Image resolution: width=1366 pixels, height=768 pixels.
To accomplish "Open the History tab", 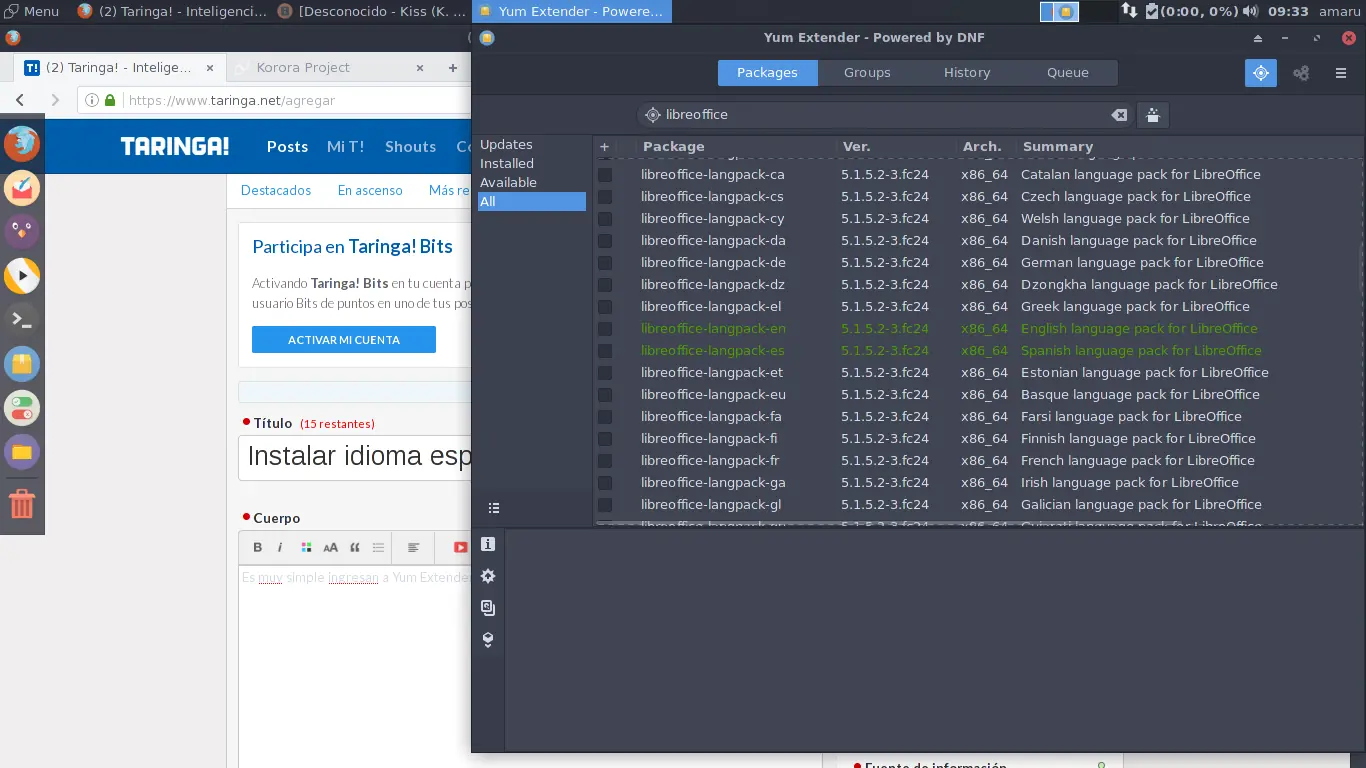I will tap(967, 73).
